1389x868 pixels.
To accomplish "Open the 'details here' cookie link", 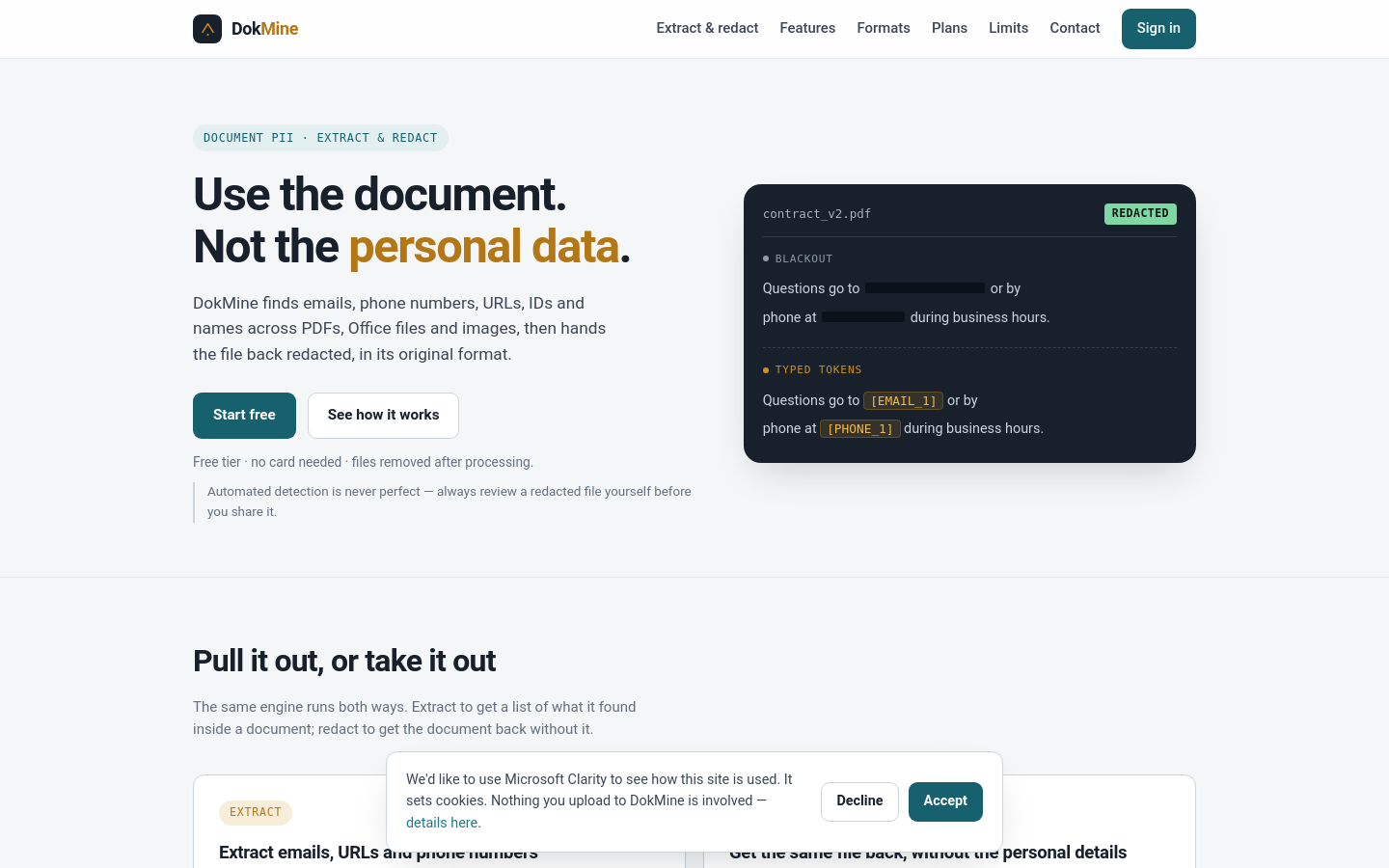I will click(x=442, y=823).
